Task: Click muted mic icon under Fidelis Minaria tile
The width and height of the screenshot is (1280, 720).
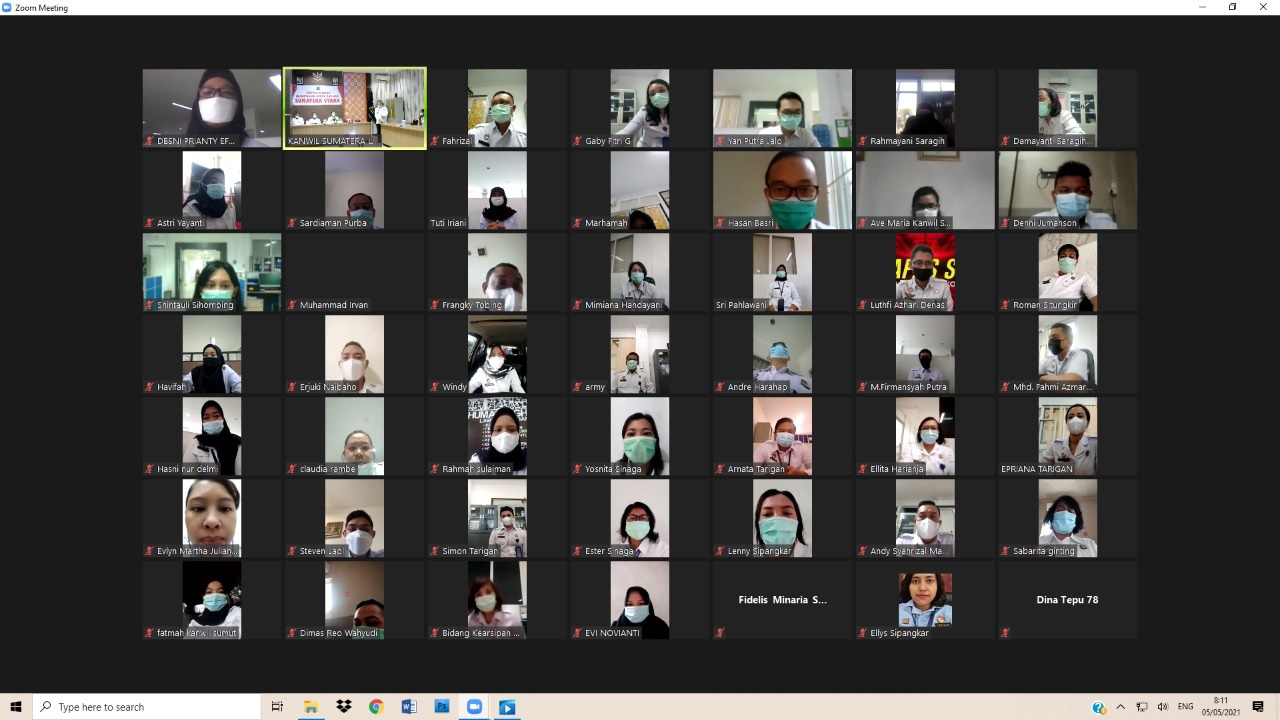Action: click(x=720, y=633)
